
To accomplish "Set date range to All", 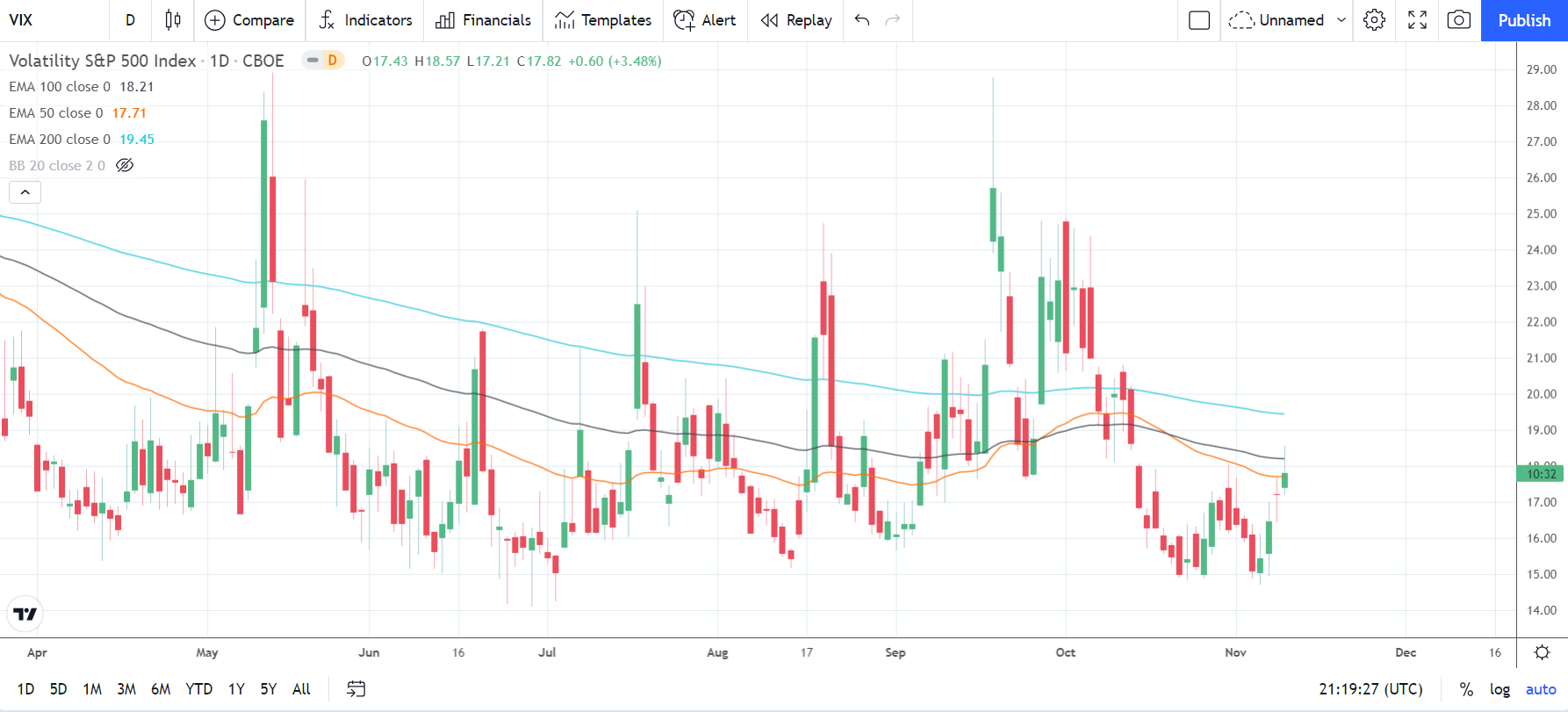I will (301, 689).
